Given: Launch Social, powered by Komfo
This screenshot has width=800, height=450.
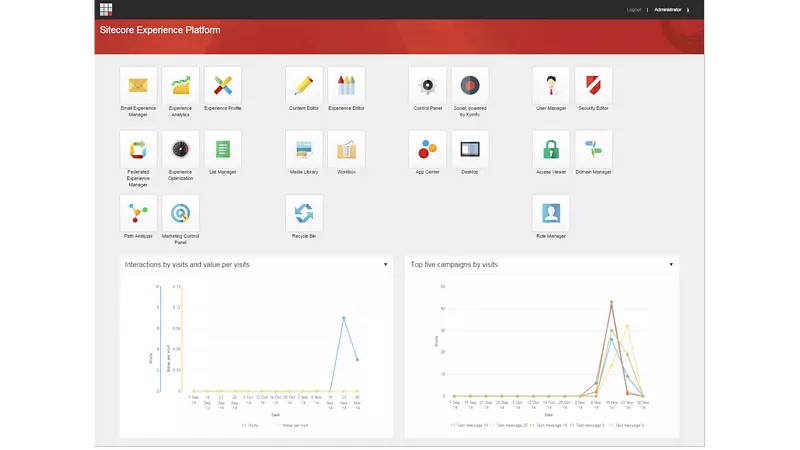Looking at the screenshot, I should click(470, 85).
